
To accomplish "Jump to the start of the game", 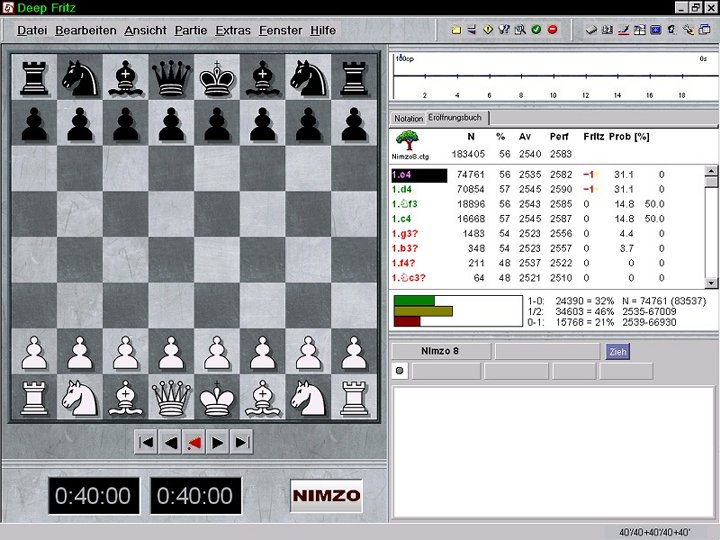I will pyautogui.click(x=146, y=442).
